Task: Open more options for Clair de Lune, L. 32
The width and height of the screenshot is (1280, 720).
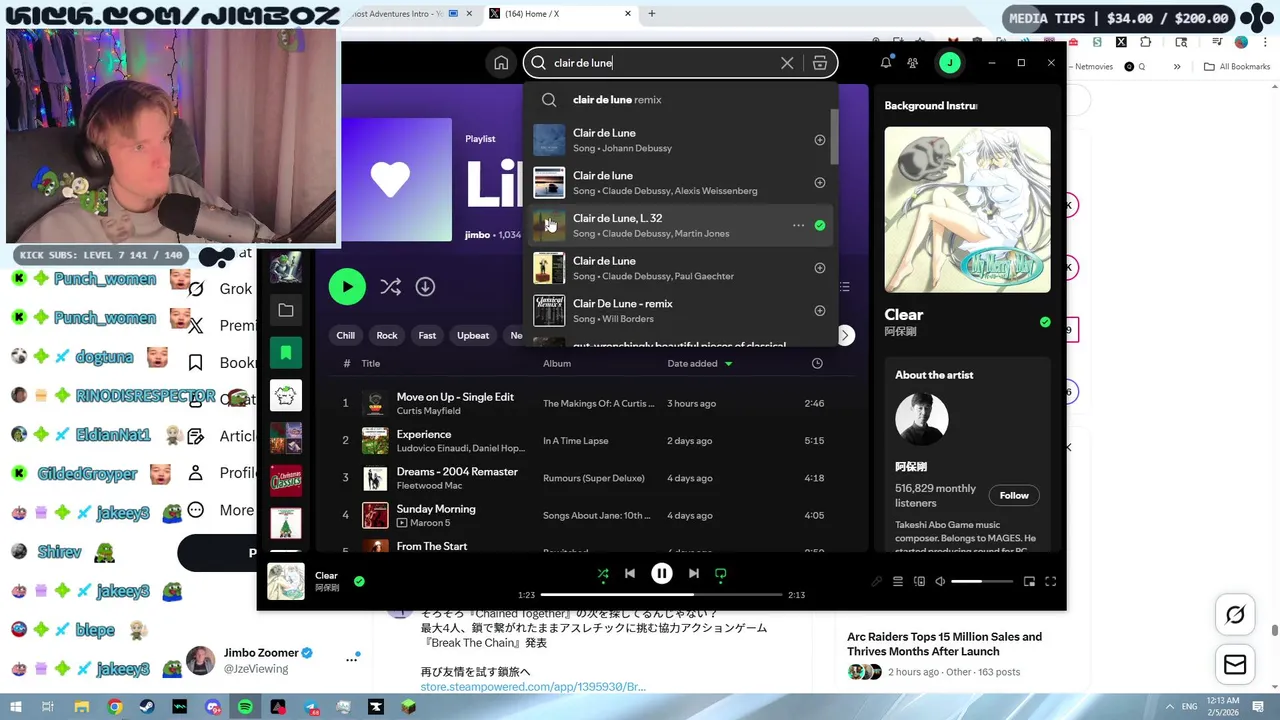Action: (798, 226)
